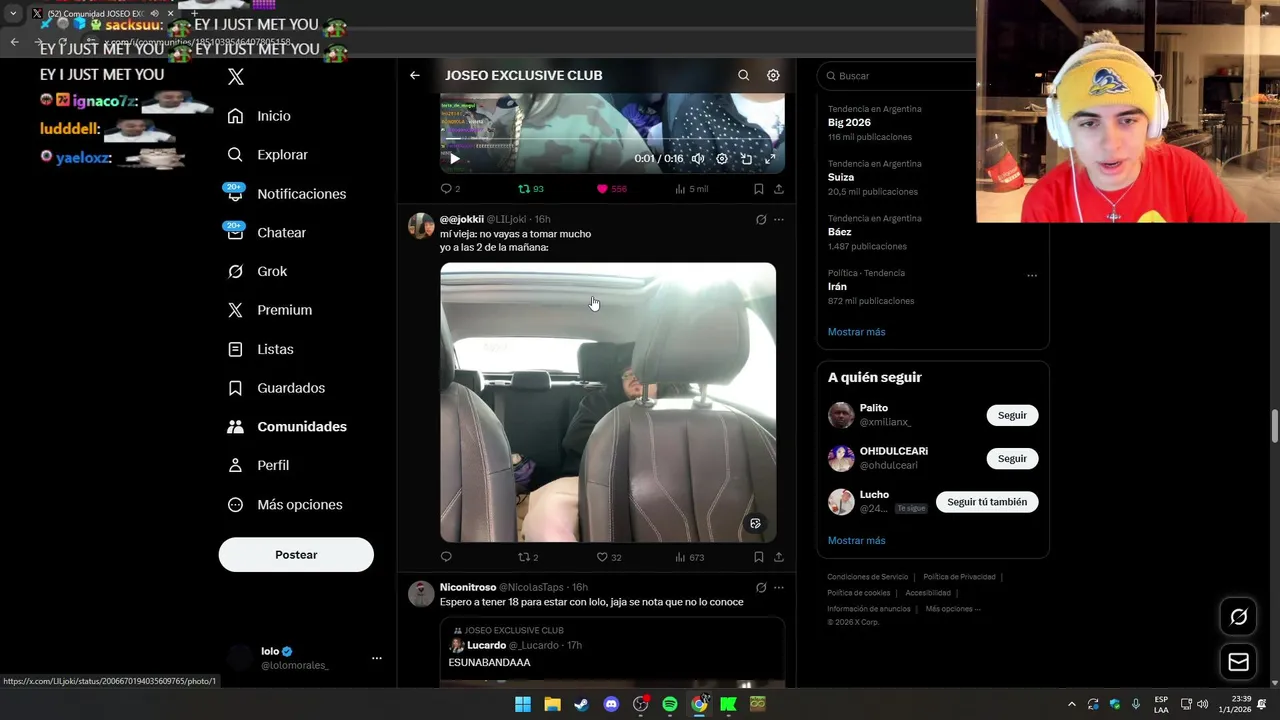The image size is (1280, 720).
Task: Open Grok from the sidebar
Action: [x=257, y=271]
